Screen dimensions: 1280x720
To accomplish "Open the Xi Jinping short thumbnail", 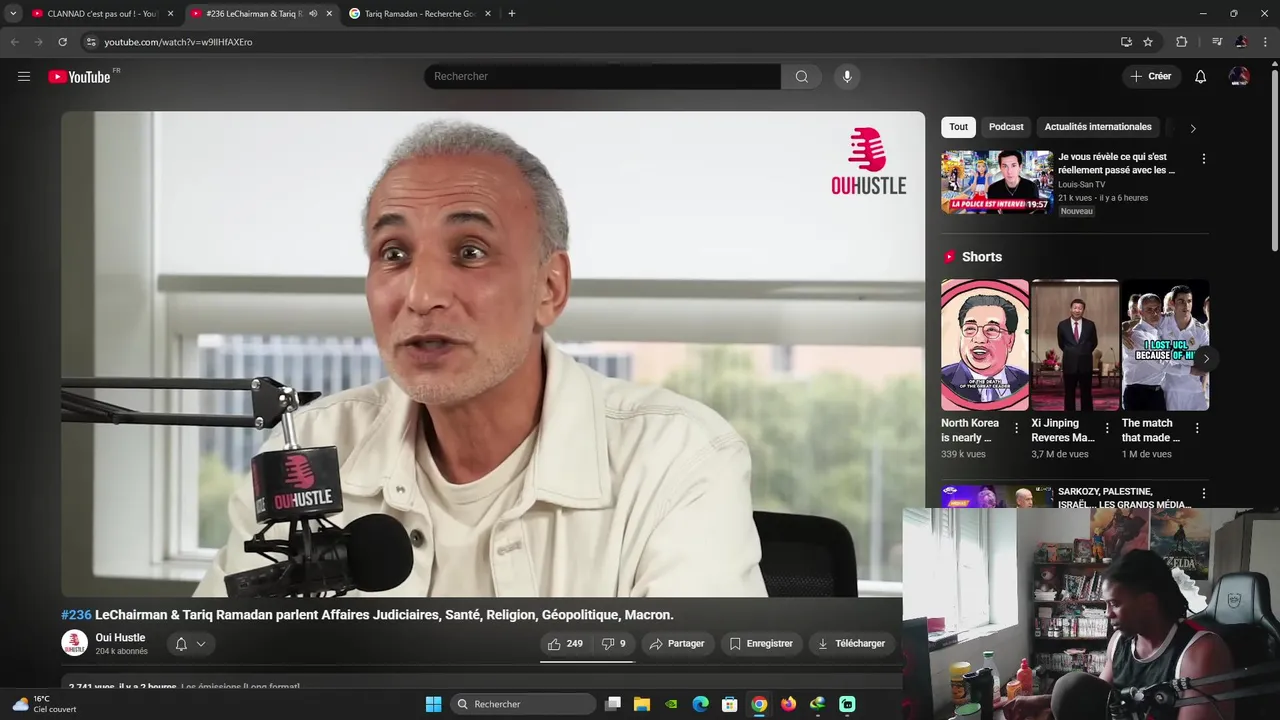I will tap(1075, 345).
